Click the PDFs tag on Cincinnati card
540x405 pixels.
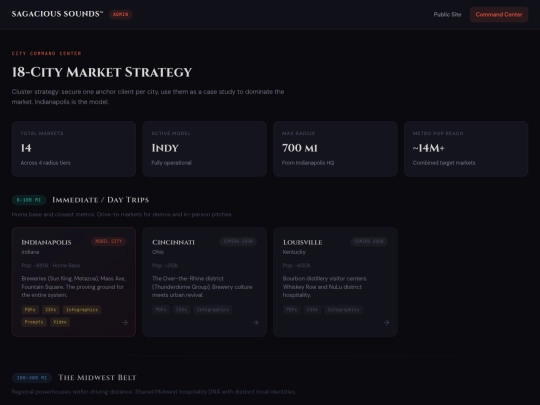point(161,310)
